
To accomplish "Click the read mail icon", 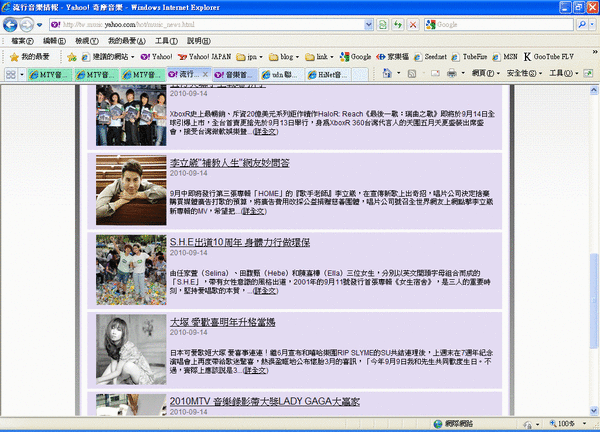I will 435,73.
